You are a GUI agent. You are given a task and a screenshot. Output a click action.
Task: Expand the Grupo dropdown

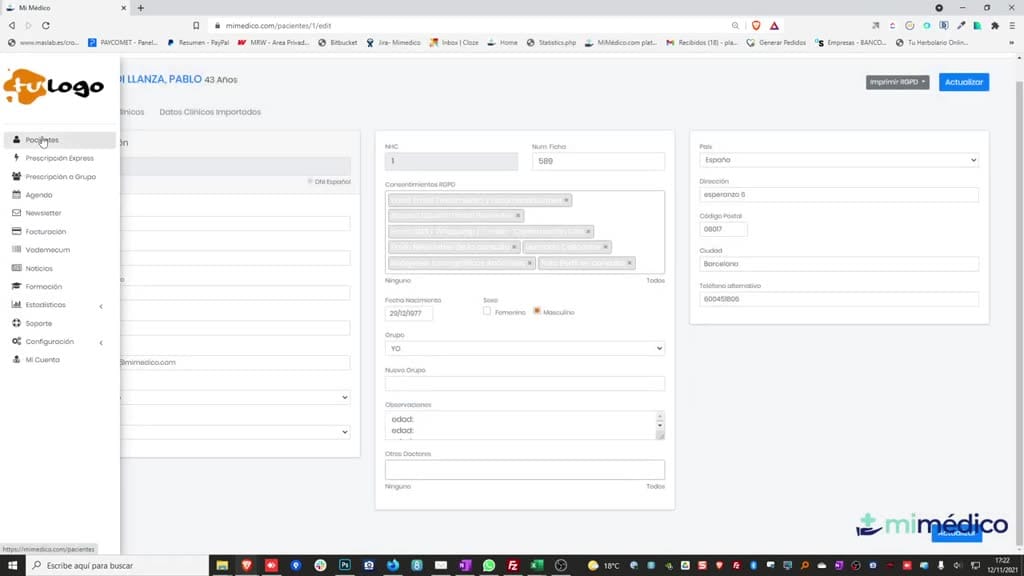click(524, 348)
